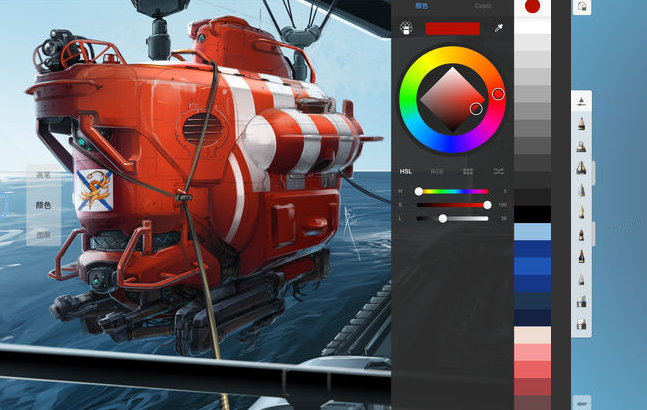Screen dimensions: 647x410
Task: Open the swatch grid view icon
Action: click(468, 171)
